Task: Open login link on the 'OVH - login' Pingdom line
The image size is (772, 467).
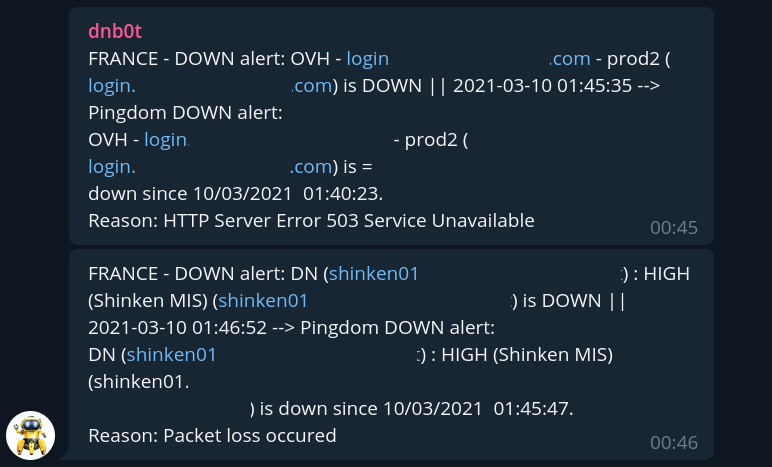Action: [166, 140]
